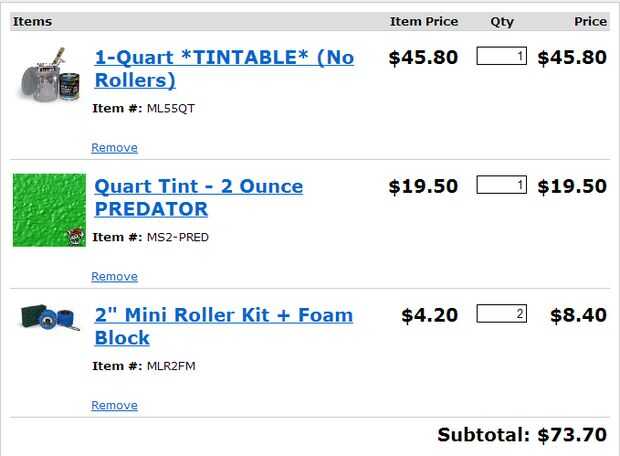Image resolution: width=620 pixels, height=456 pixels.
Task: Click the Items column header
Action: point(32,21)
